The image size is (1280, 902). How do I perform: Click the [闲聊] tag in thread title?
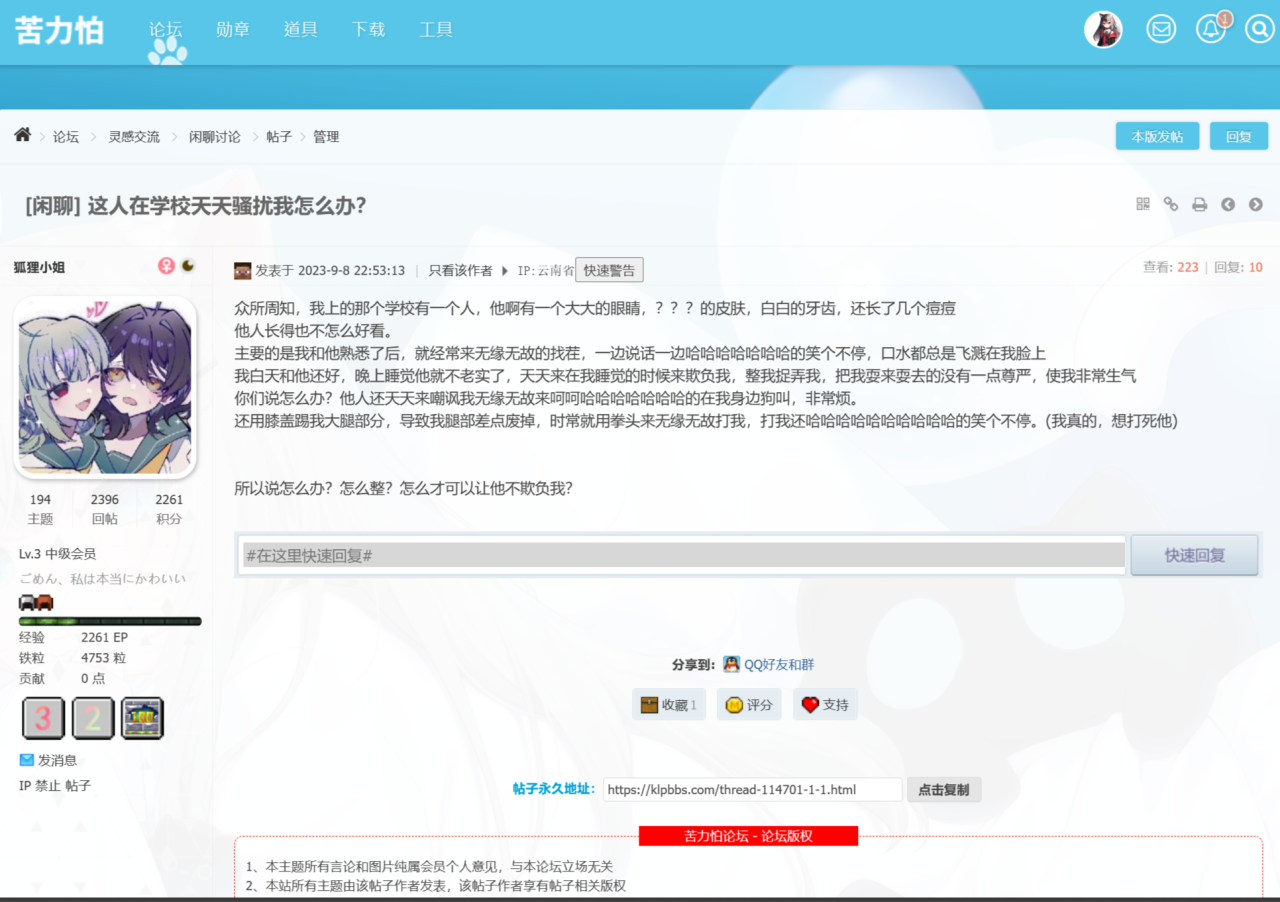click(x=52, y=206)
